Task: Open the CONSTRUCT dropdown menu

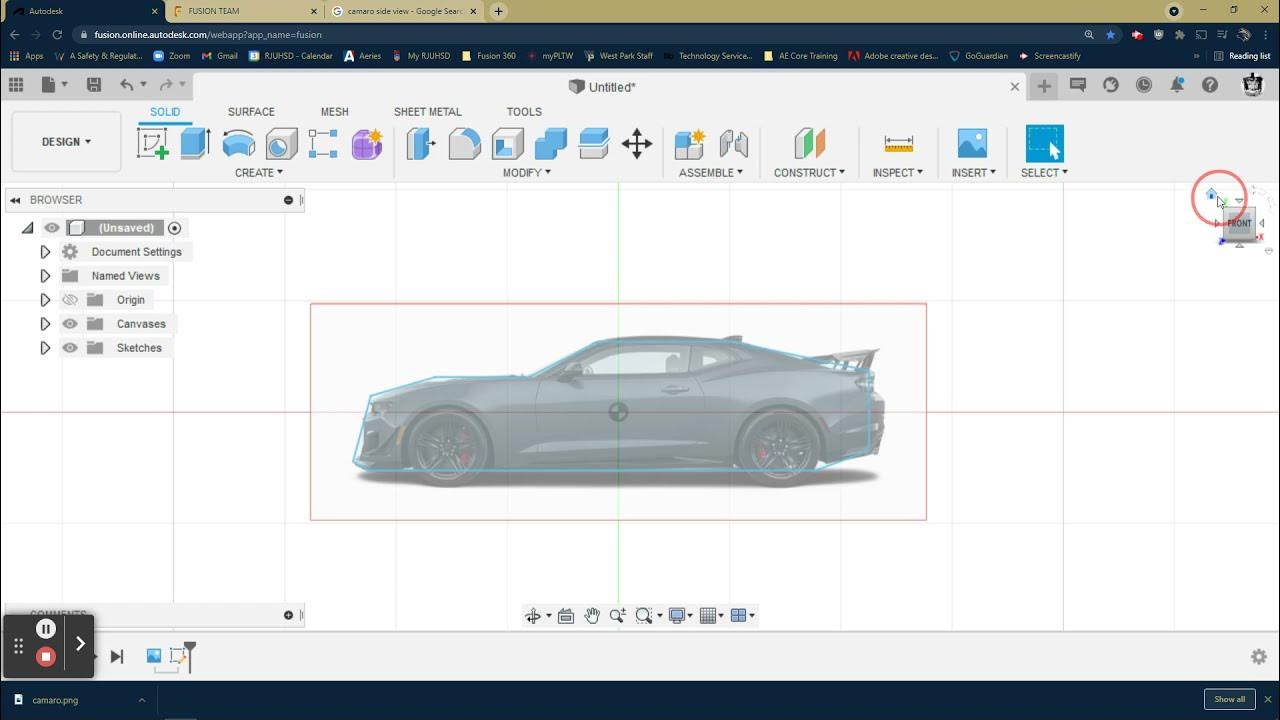Action: [x=809, y=173]
